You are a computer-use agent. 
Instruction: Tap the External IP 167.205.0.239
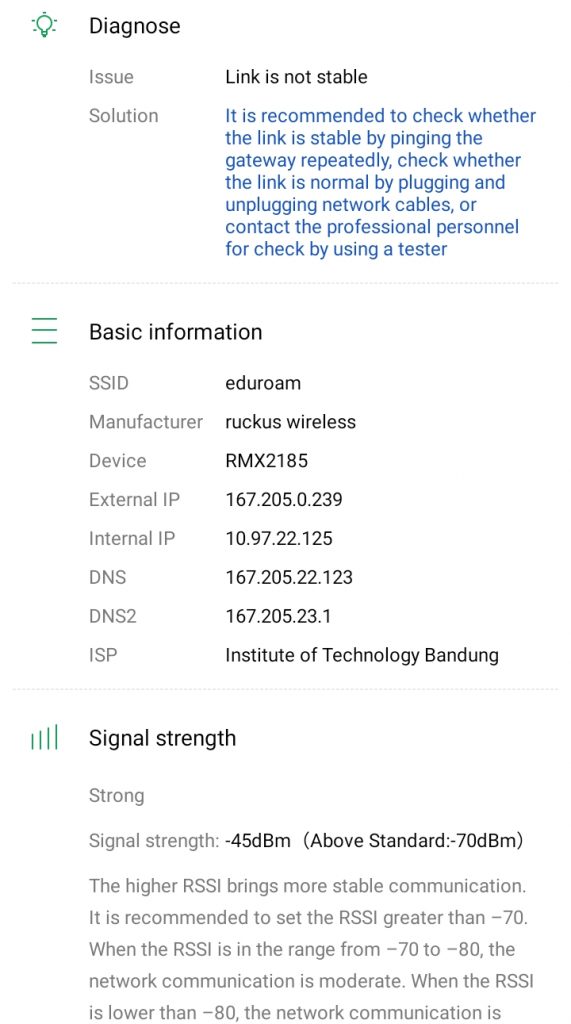[x=284, y=500]
